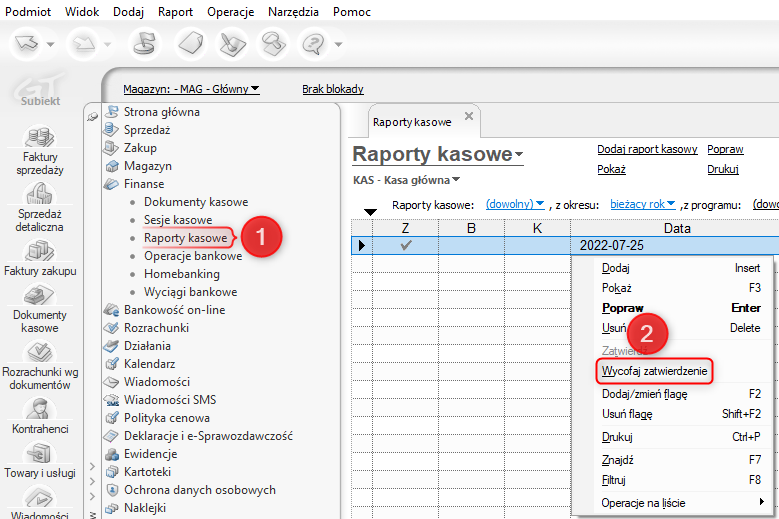Open the Narzędzia menu
Viewport: 779px width, 519px height.
pyautogui.click(x=293, y=12)
